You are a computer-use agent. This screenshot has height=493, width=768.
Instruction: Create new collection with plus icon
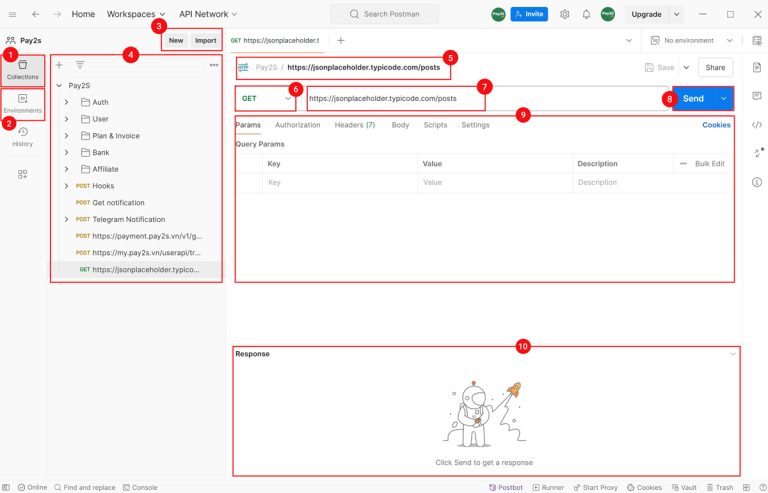coord(59,64)
